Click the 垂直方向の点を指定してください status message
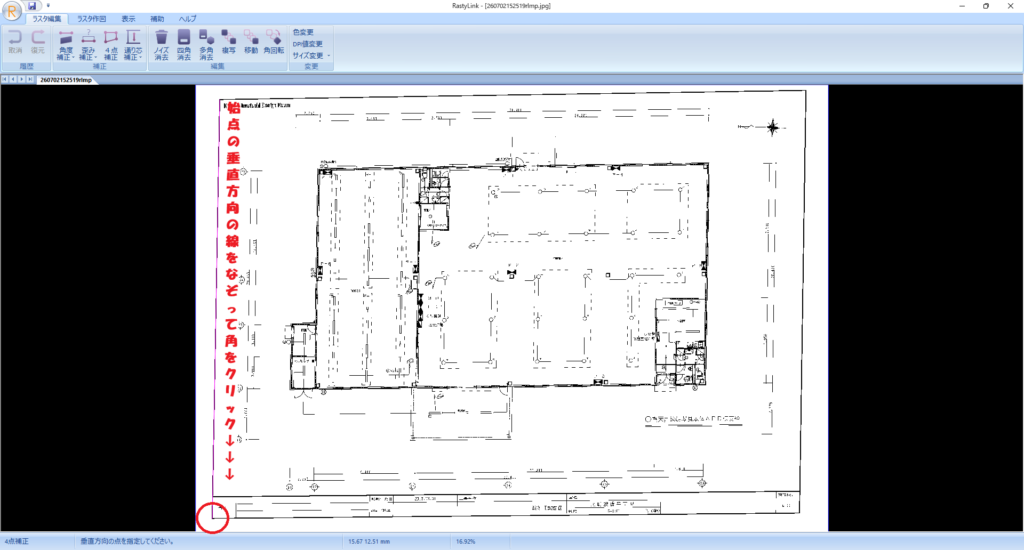Viewport: 1024px width, 550px height. [x=127, y=542]
